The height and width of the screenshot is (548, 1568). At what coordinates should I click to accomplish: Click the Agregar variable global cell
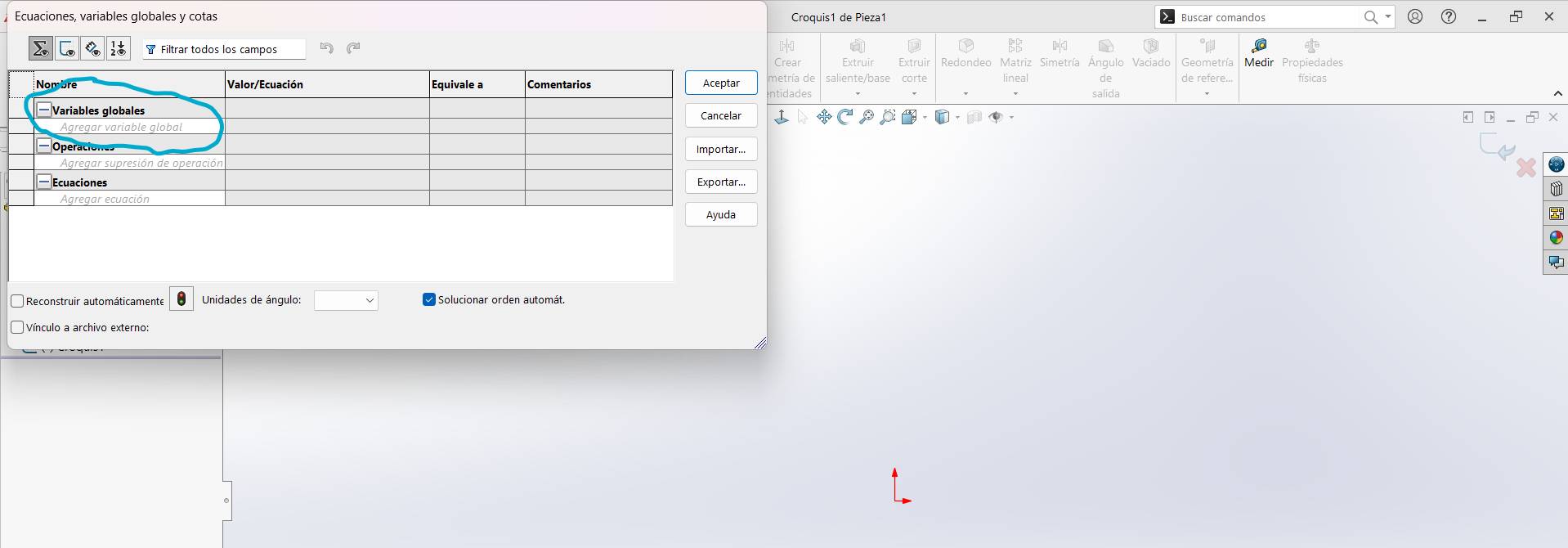click(x=129, y=127)
